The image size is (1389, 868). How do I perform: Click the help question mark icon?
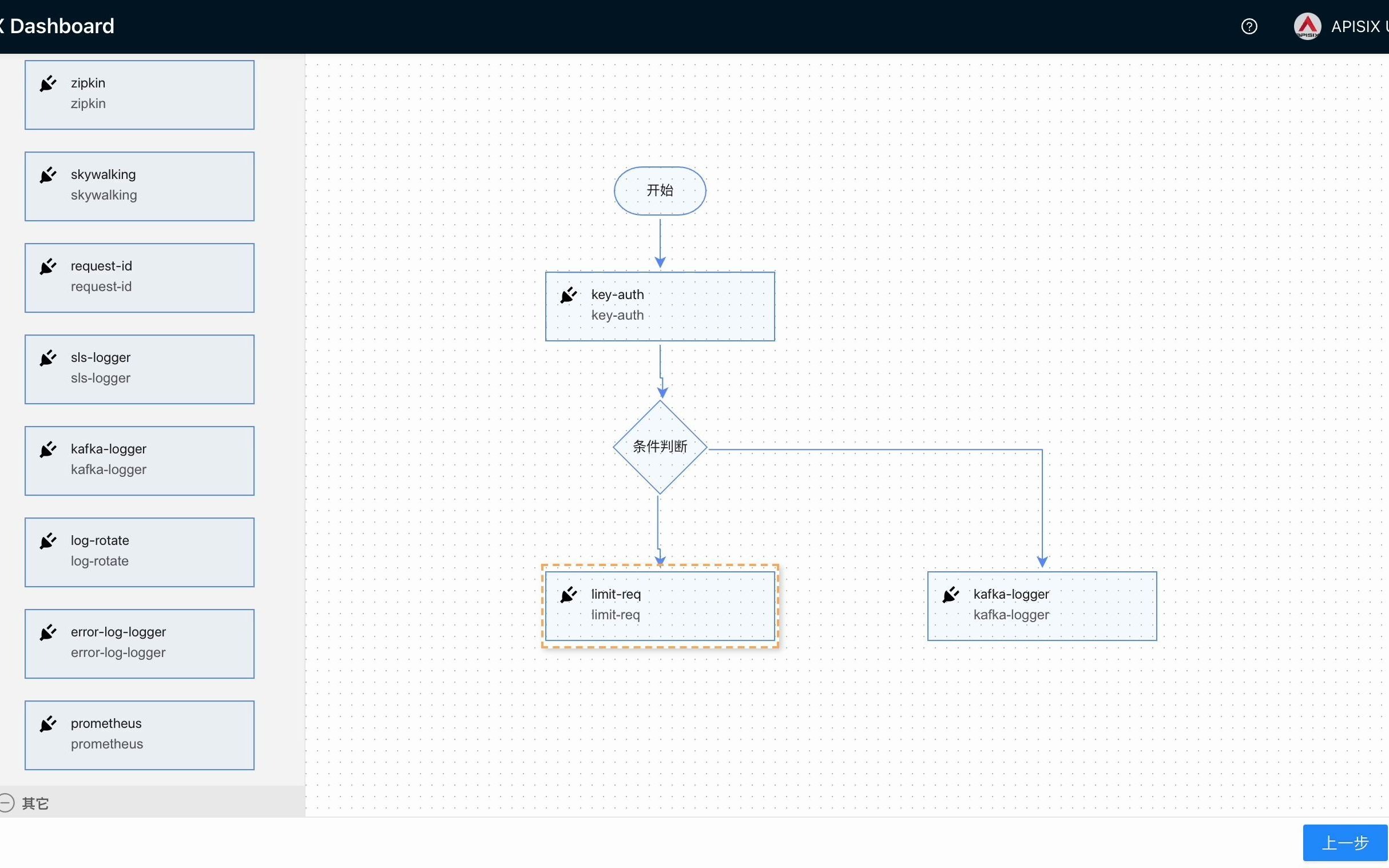1250,26
